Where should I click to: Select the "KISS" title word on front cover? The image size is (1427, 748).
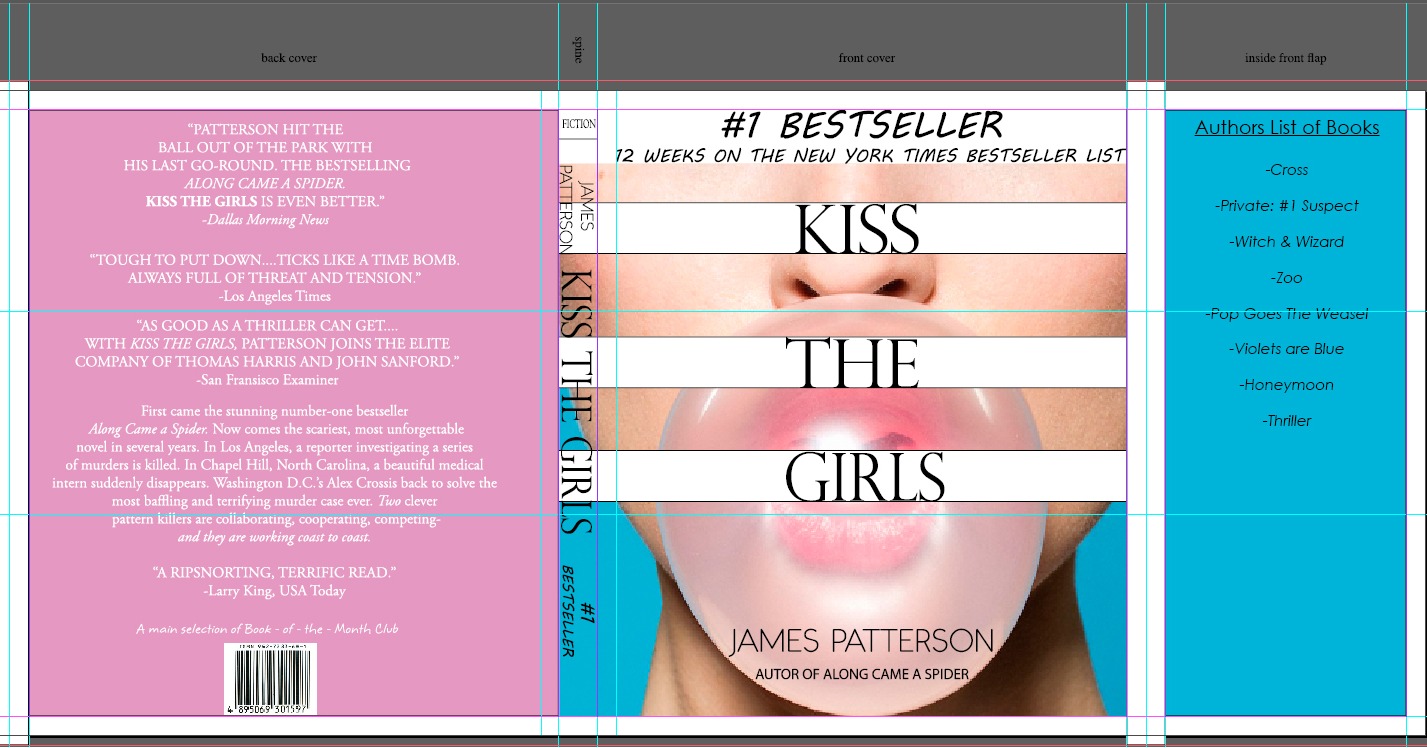click(857, 229)
